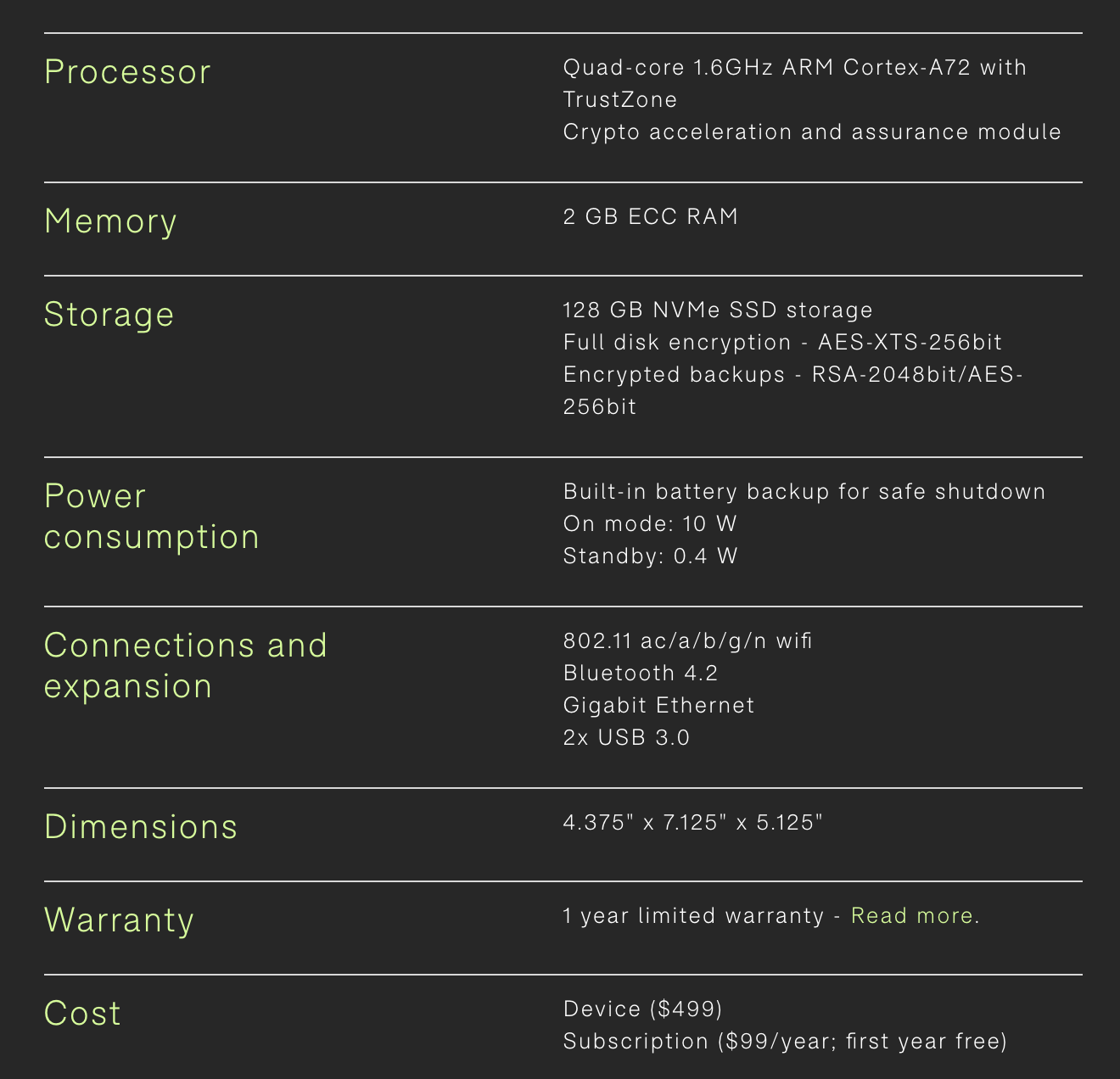Click the 2x USB 3.0 entry
Screen dimensions: 1120x1079
(x=626, y=738)
